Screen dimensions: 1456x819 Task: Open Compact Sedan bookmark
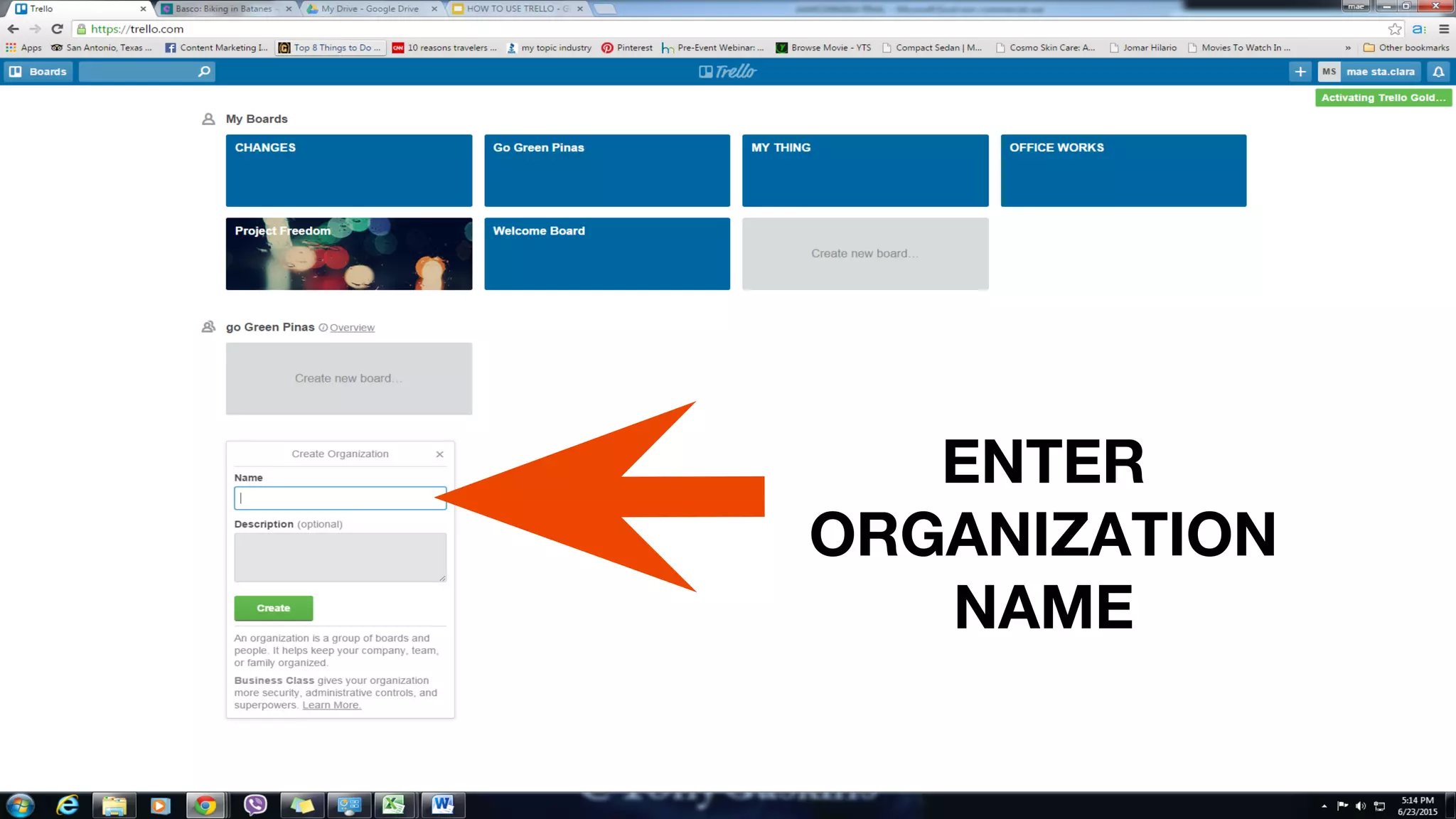[932, 48]
